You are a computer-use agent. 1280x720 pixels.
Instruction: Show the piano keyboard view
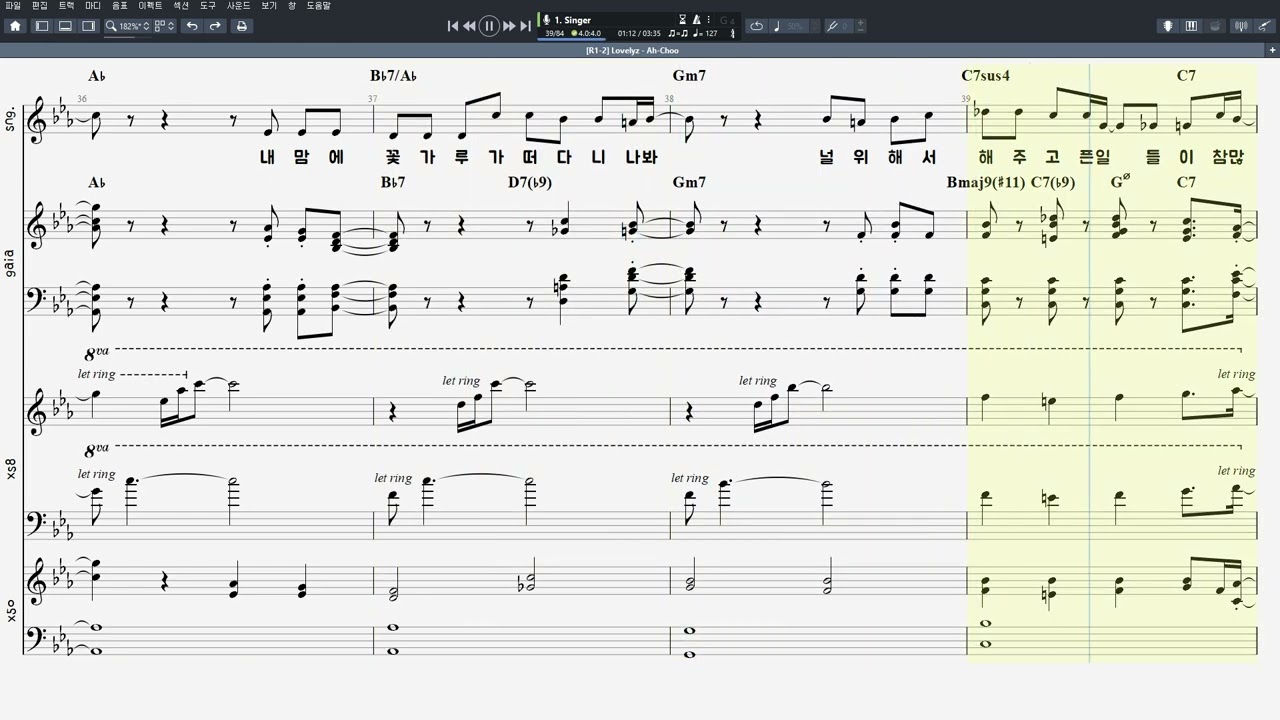click(x=1191, y=26)
